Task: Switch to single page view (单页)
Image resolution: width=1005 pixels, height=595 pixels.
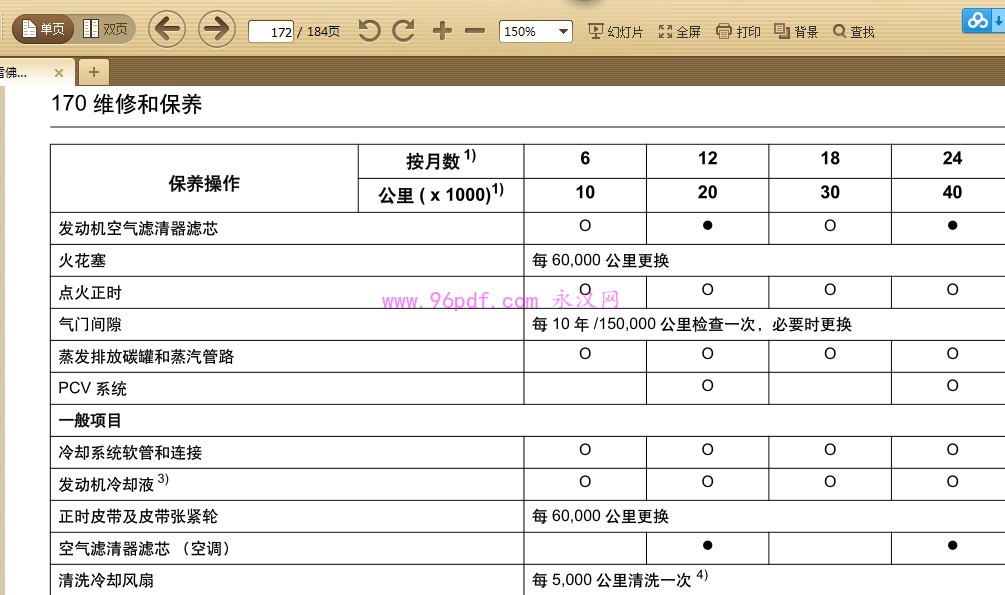Action: [x=44, y=30]
